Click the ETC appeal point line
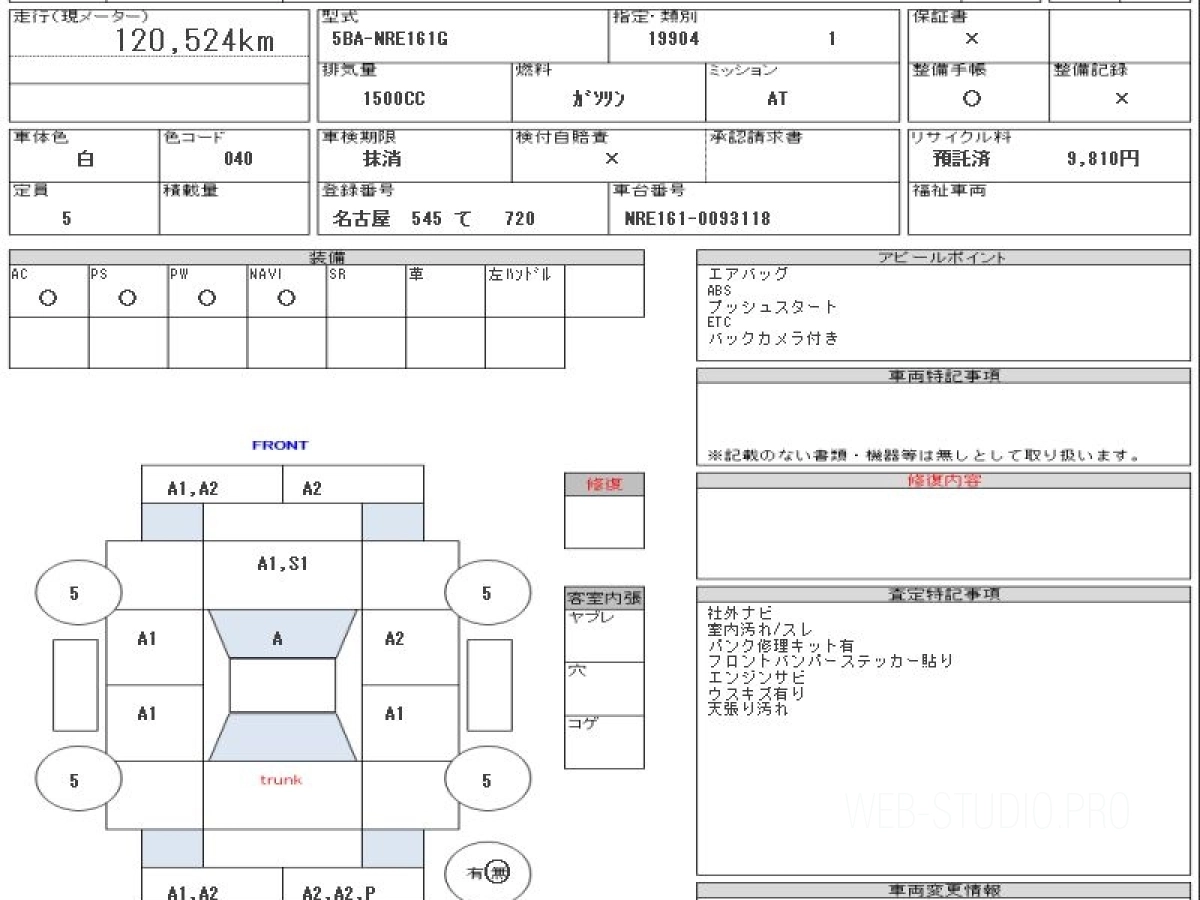Viewport: 1200px width, 900px height. tap(719, 323)
